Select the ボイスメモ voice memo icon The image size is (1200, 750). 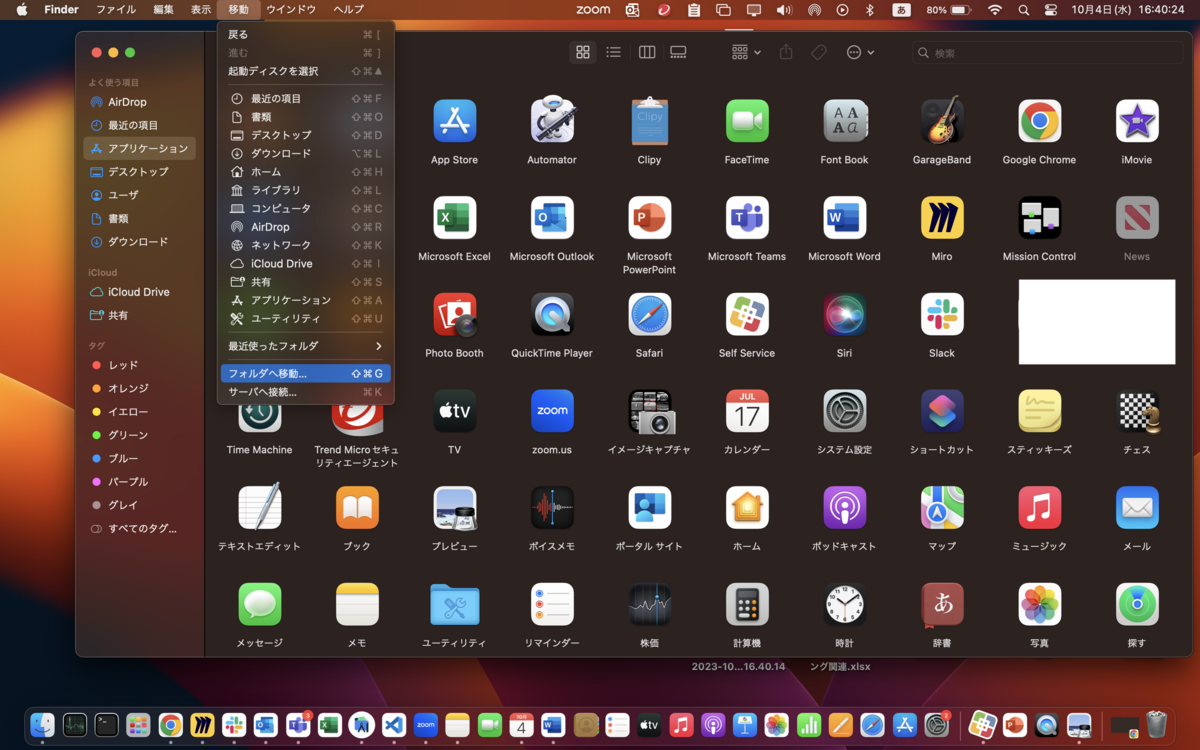point(552,508)
